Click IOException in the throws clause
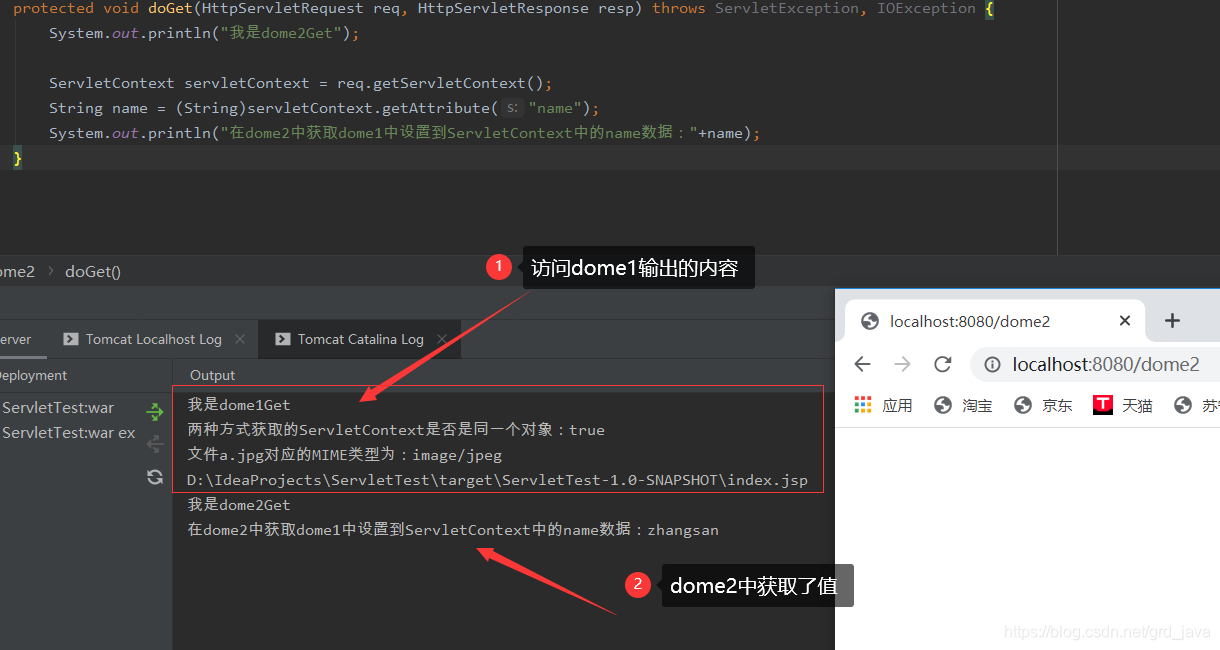The image size is (1220, 650). pyautogui.click(x=926, y=9)
